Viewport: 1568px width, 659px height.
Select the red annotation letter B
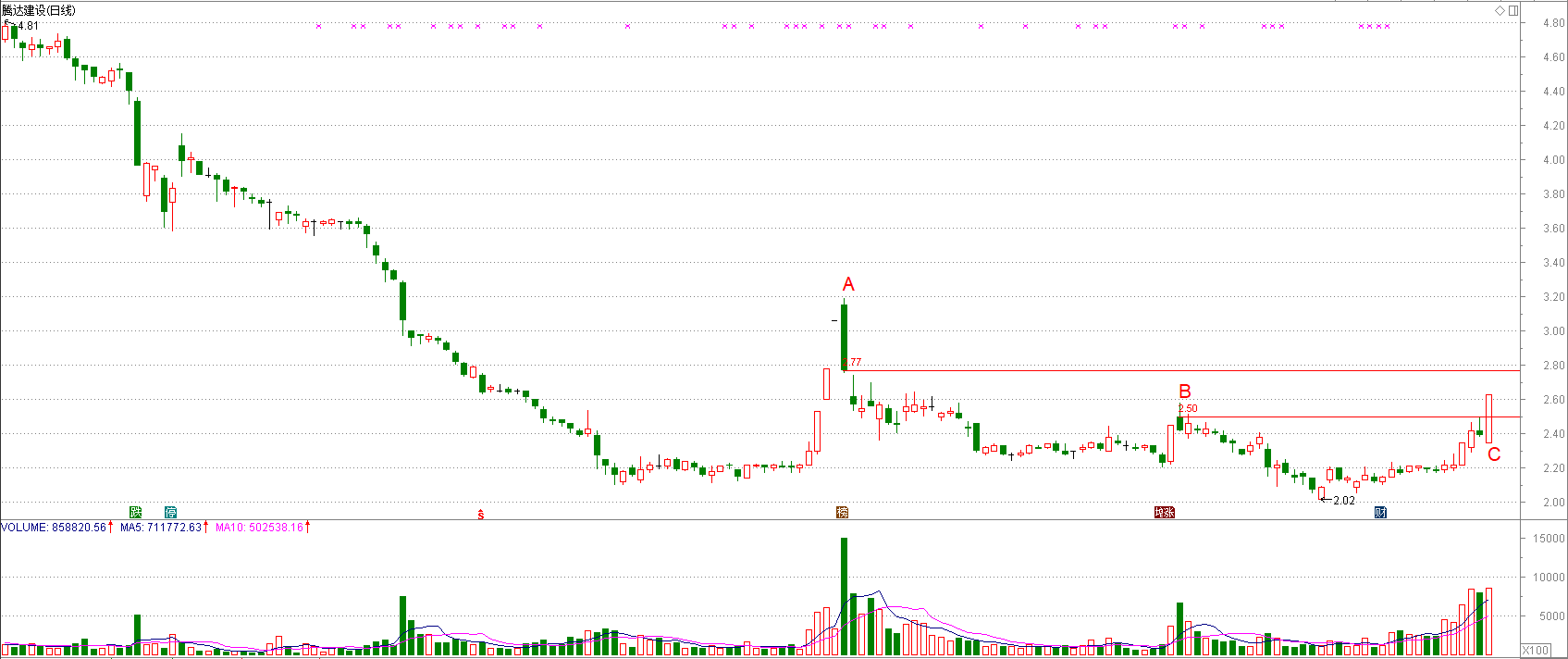coord(1184,392)
